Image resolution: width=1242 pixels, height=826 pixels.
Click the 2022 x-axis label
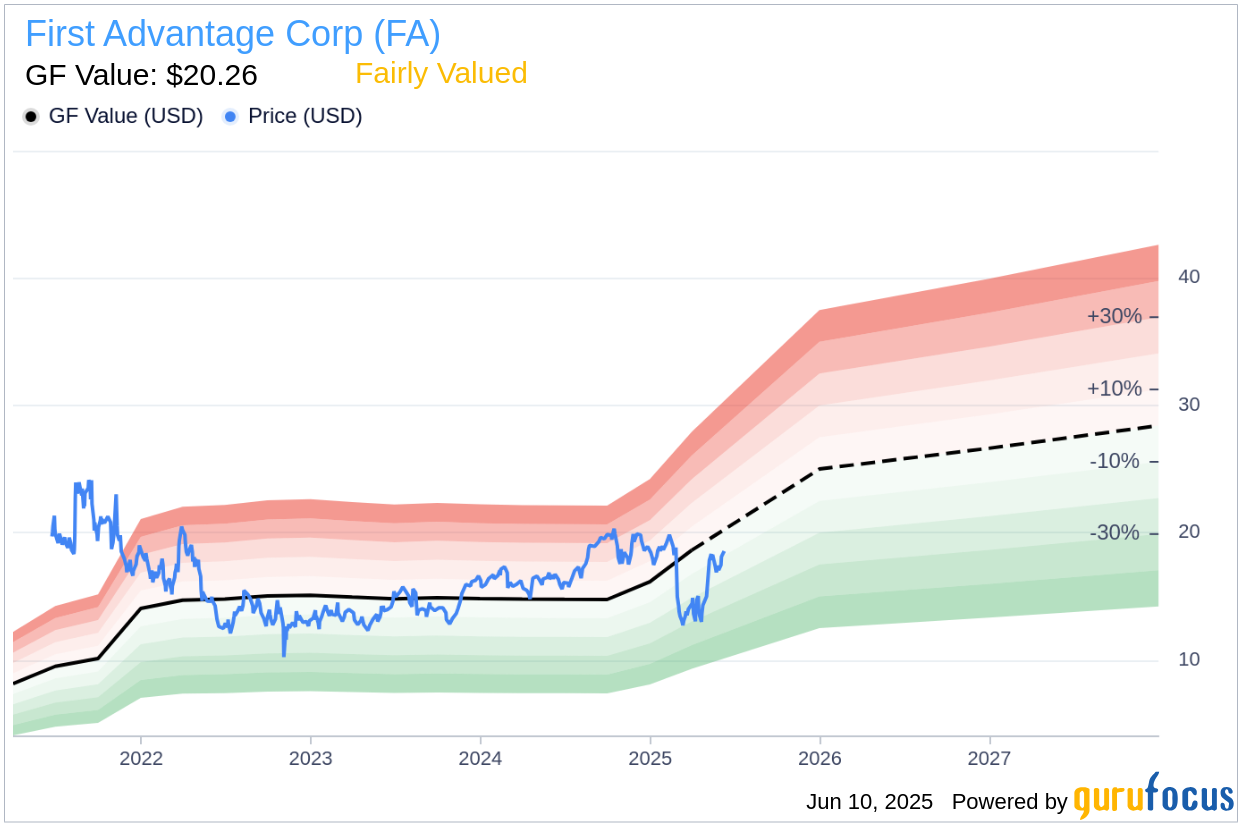(x=140, y=758)
